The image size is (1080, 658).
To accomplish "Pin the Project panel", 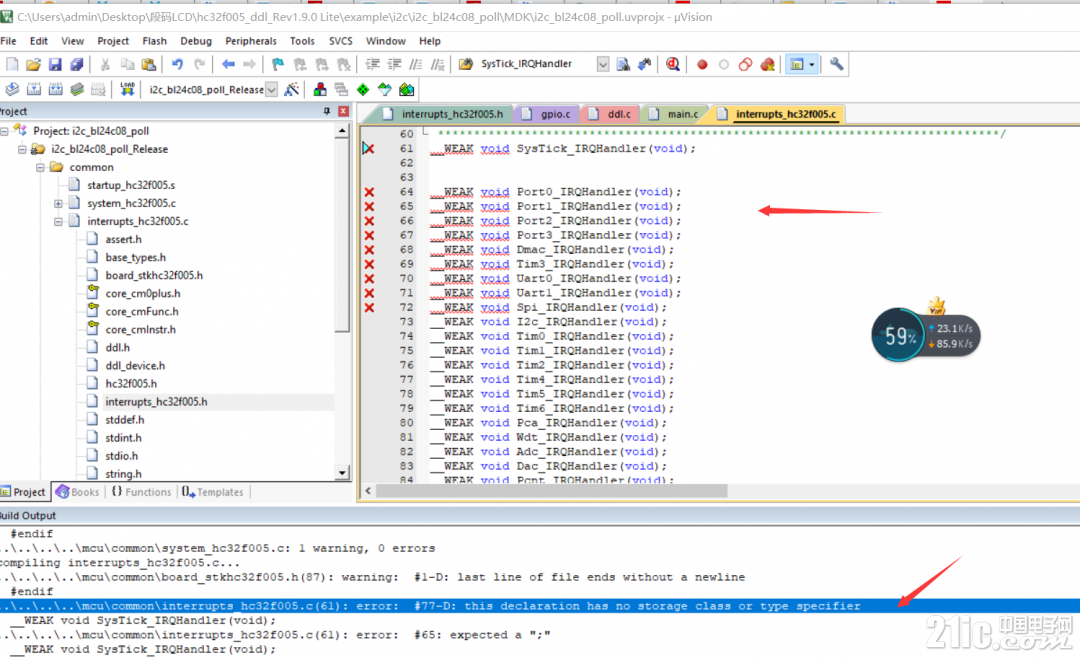I will click(x=326, y=111).
